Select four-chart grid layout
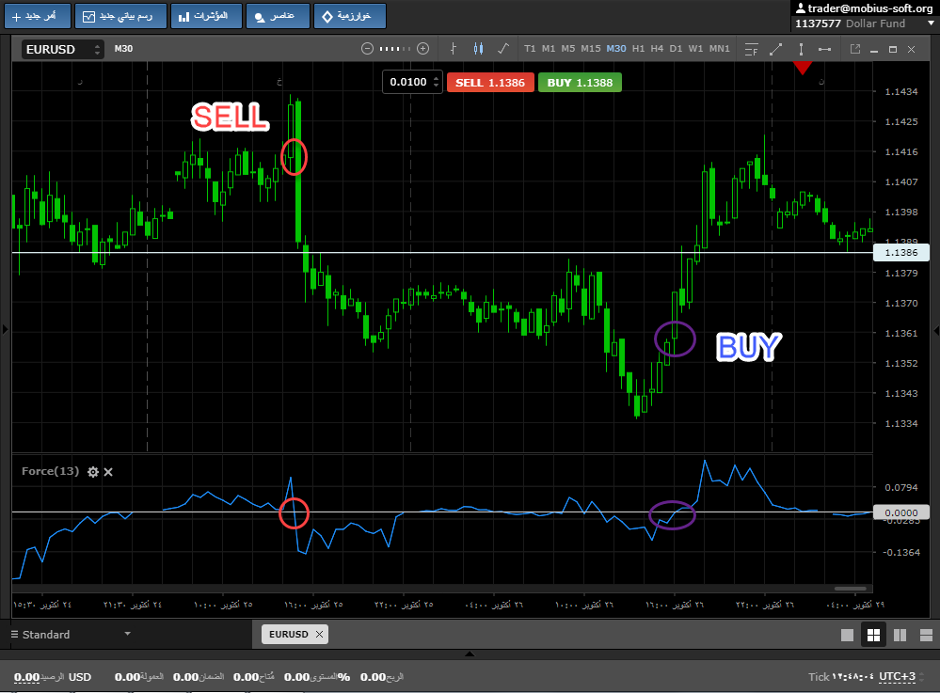Viewport: 940px width, 693px height. pos(873,635)
